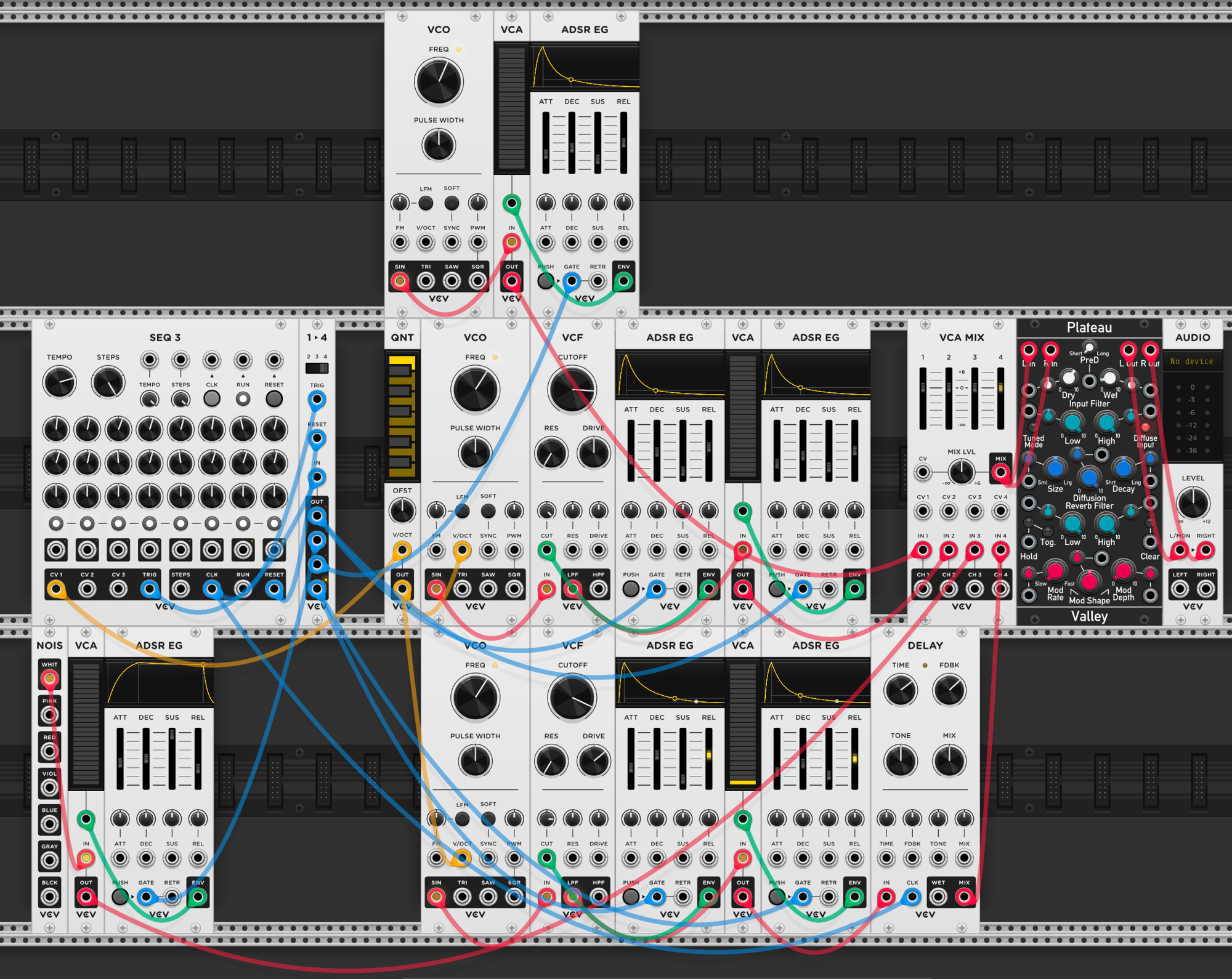This screenshot has height=979, width=1232.
Task: Click the QNT module V/OCT input jack
Action: coord(402,550)
